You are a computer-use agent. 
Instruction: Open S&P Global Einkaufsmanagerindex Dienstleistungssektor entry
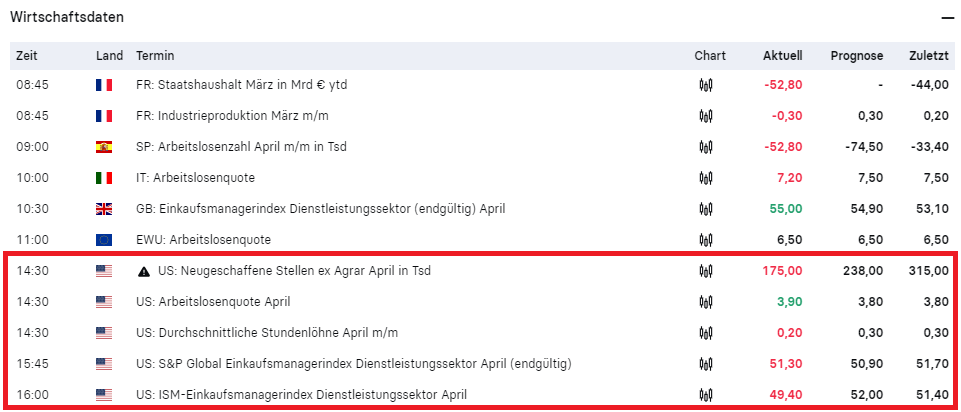[x=354, y=364]
